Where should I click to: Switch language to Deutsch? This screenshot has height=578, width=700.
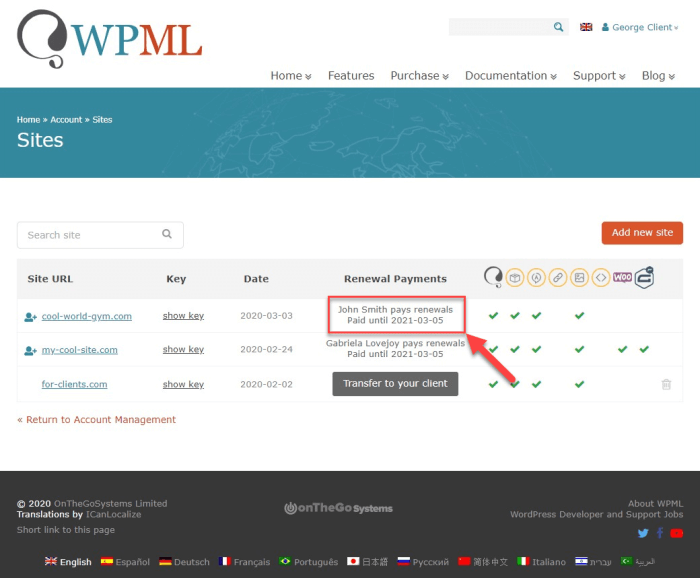(x=184, y=561)
